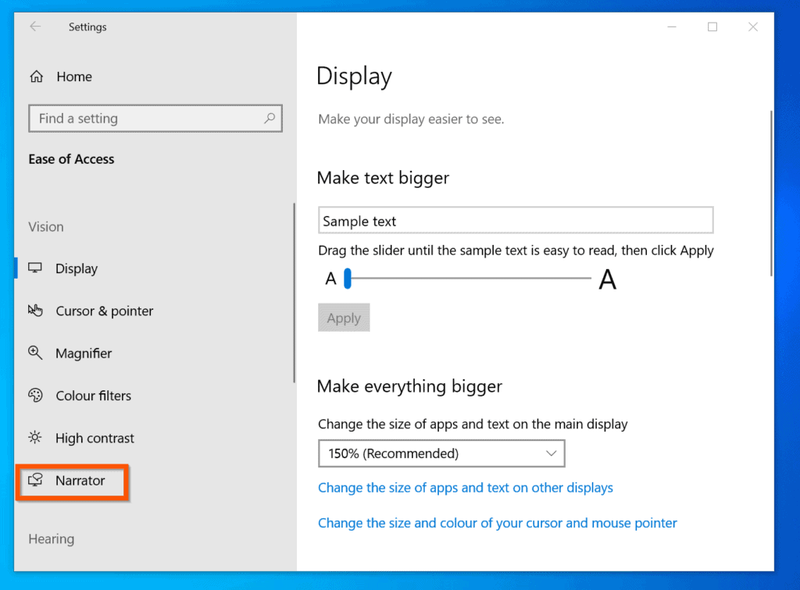Image resolution: width=800 pixels, height=590 pixels.
Task: Click the Cursor & pointer icon
Action: coord(35,310)
